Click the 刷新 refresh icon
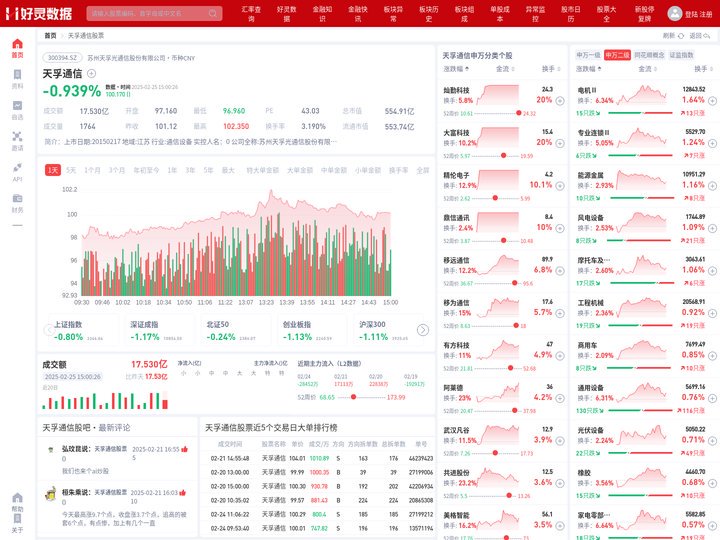720x540 pixels. coord(681,36)
